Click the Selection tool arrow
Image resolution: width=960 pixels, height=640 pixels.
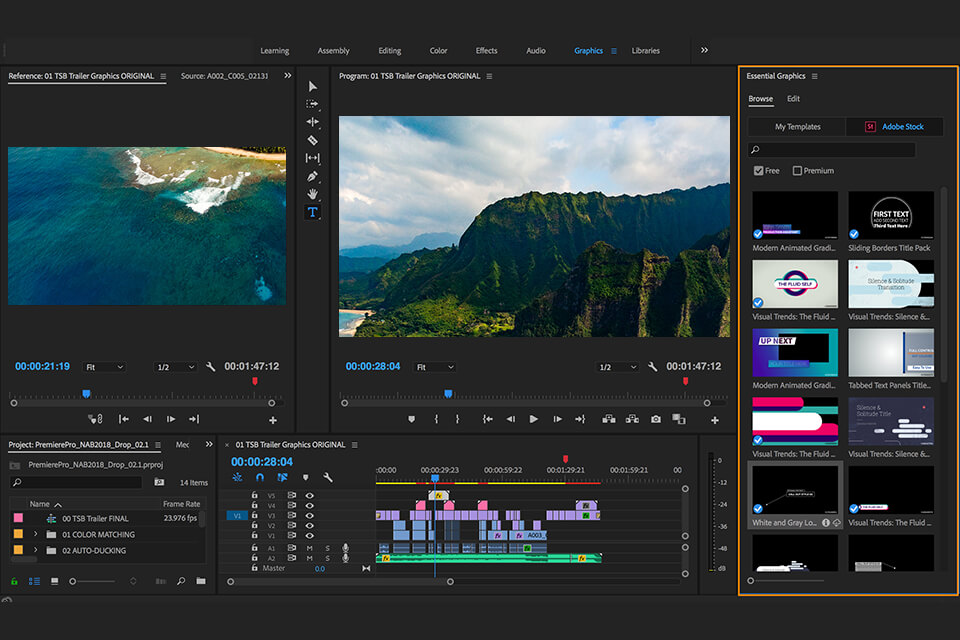tap(312, 87)
